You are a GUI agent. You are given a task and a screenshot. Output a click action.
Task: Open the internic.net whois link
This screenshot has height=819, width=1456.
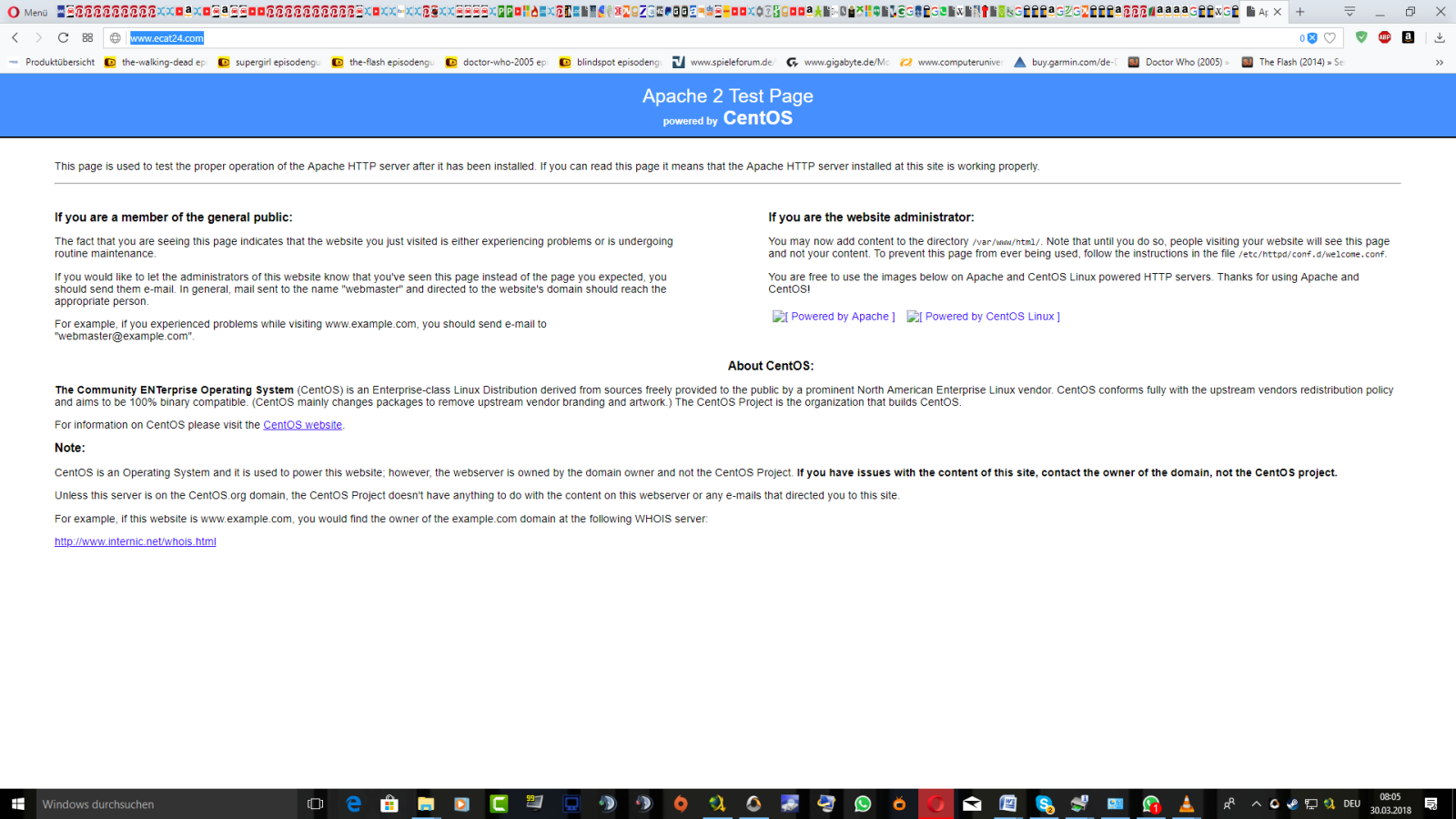136,541
